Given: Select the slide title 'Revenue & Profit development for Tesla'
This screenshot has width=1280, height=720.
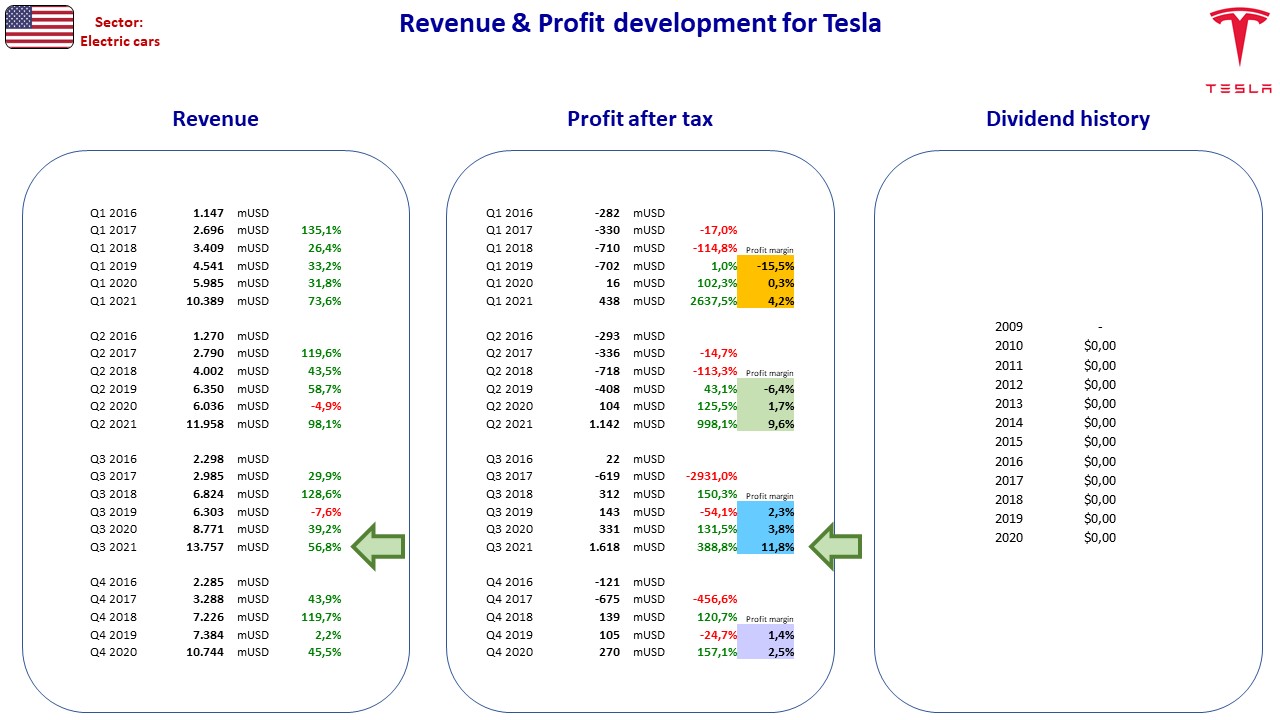Looking at the screenshot, I should tap(640, 23).
